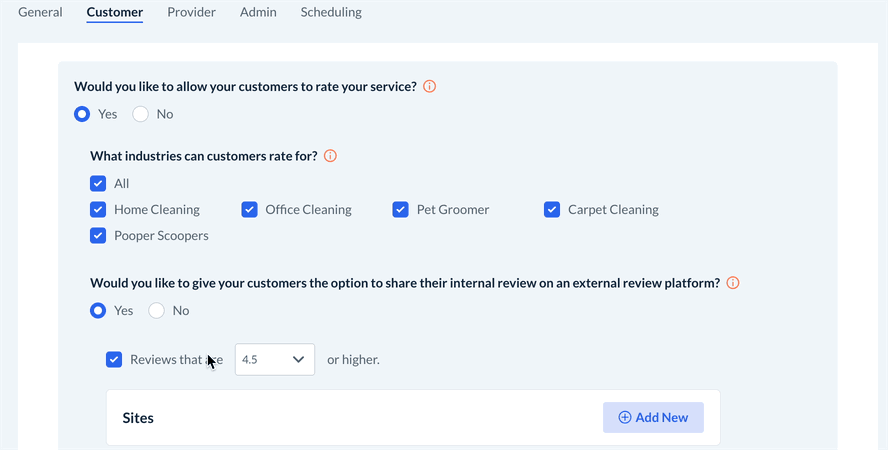Select Yes for customer service rating
This screenshot has width=888, height=450.
coord(82,114)
